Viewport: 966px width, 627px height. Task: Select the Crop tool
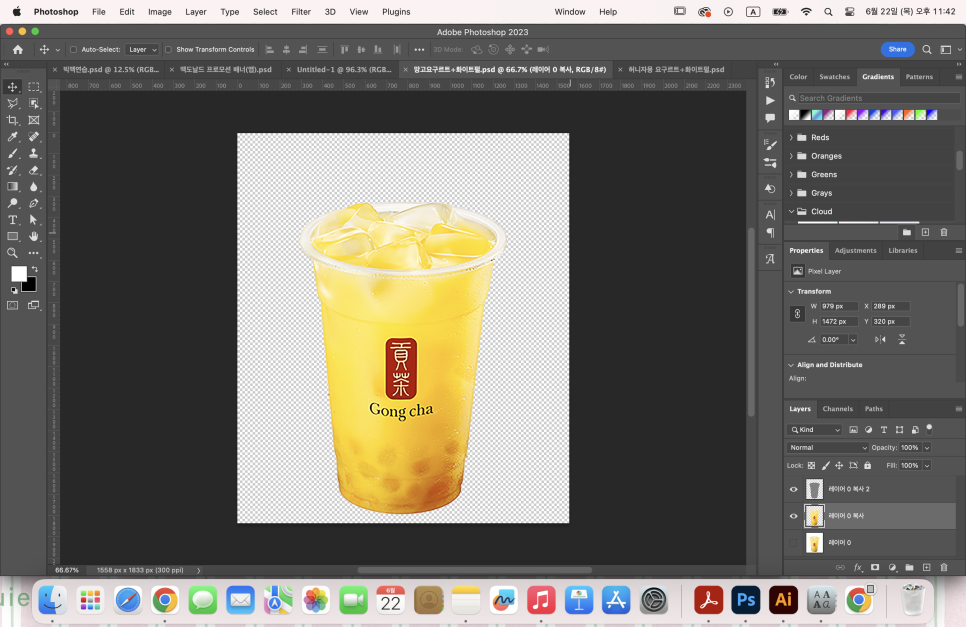point(12,120)
